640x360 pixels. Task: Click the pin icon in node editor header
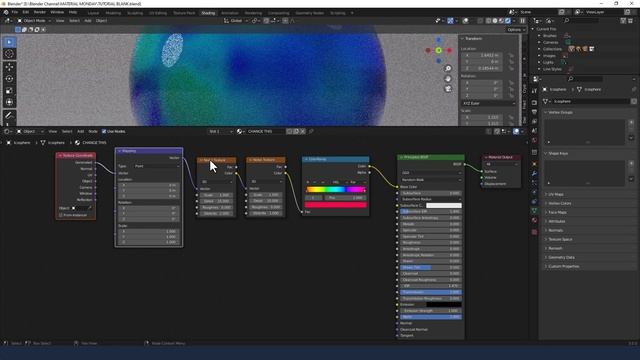[x=311, y=131]
